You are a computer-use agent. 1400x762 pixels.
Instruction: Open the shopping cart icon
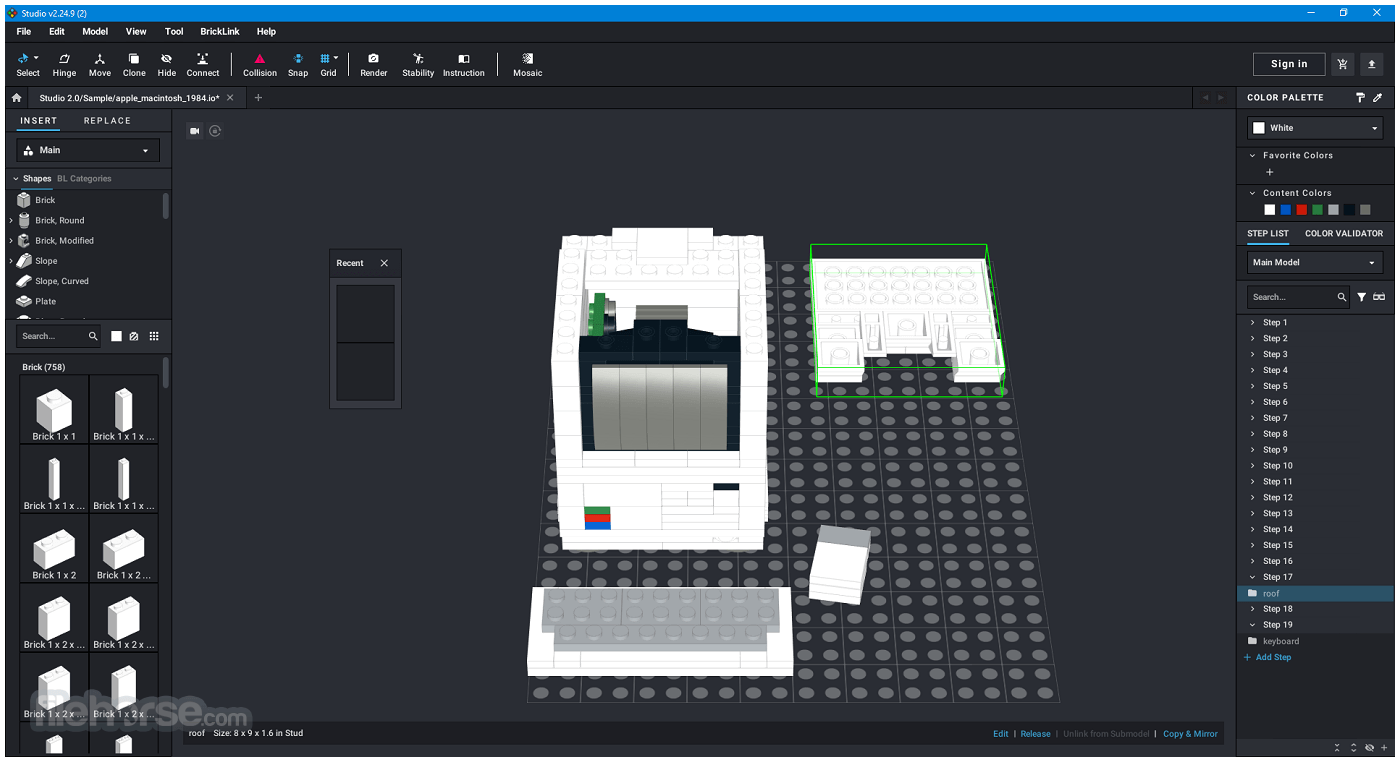coord(1342,64)
